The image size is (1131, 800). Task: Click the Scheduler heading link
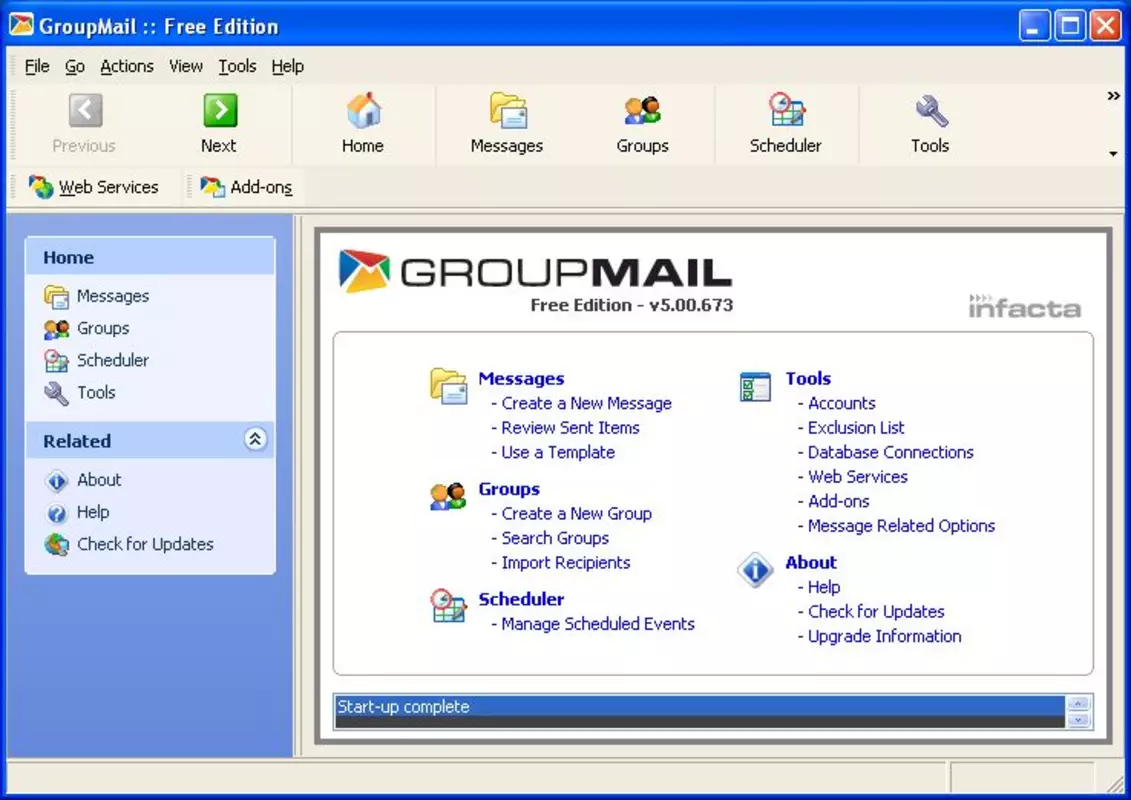click(522, 599)
